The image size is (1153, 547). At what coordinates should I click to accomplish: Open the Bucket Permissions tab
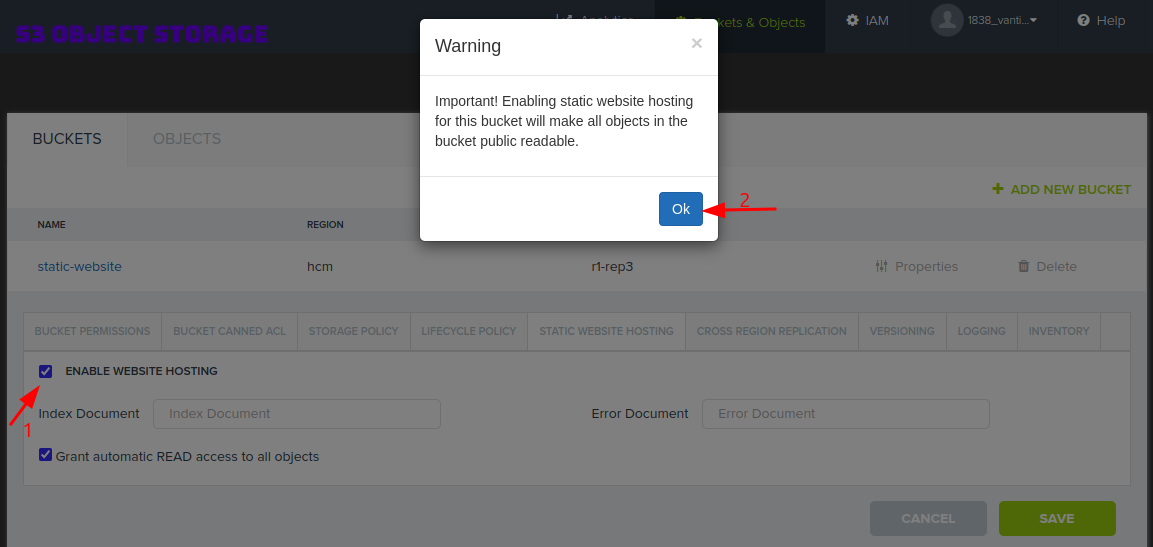92,331
